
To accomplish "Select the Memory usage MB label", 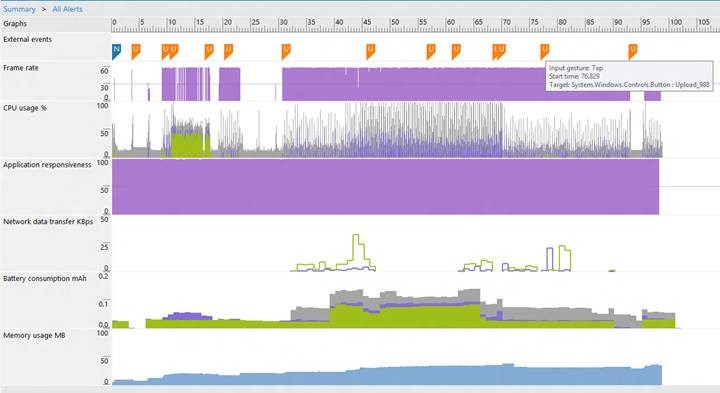I will (34, 336).
